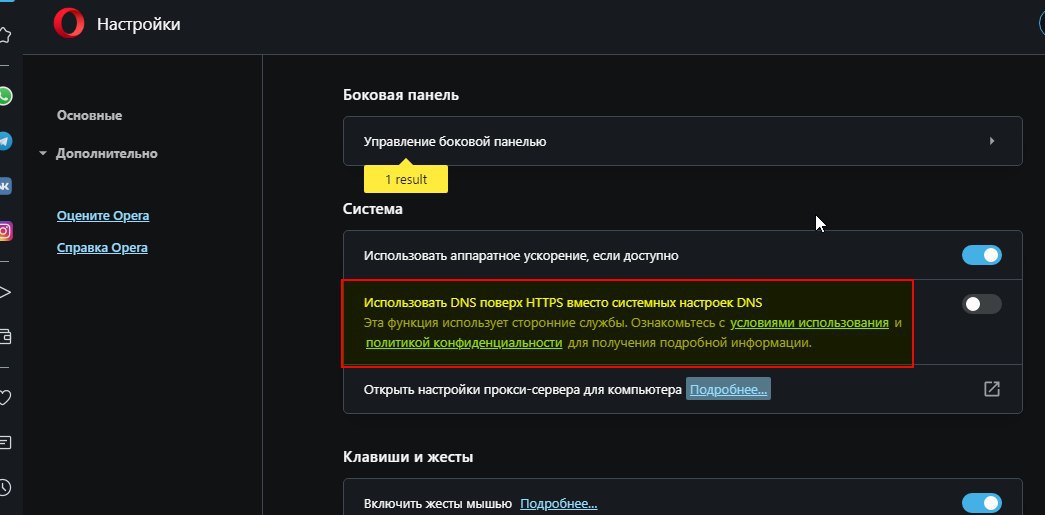Select Дополнительно in the settings menu

107,153
